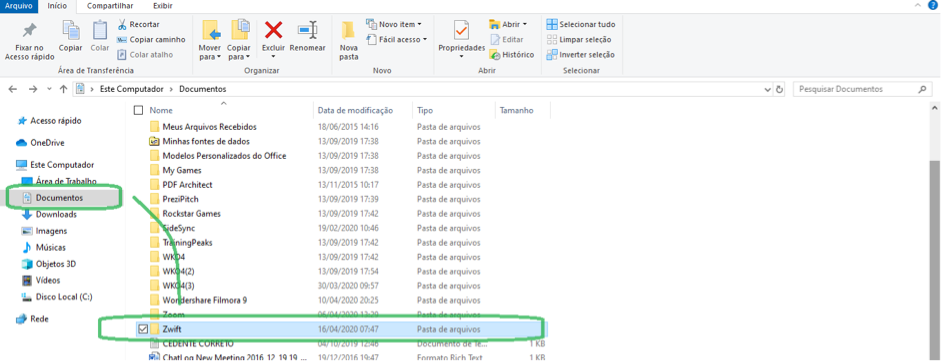941x361 pixels.
Task: Sort by the Tipo column header
Action: [425, 110]
